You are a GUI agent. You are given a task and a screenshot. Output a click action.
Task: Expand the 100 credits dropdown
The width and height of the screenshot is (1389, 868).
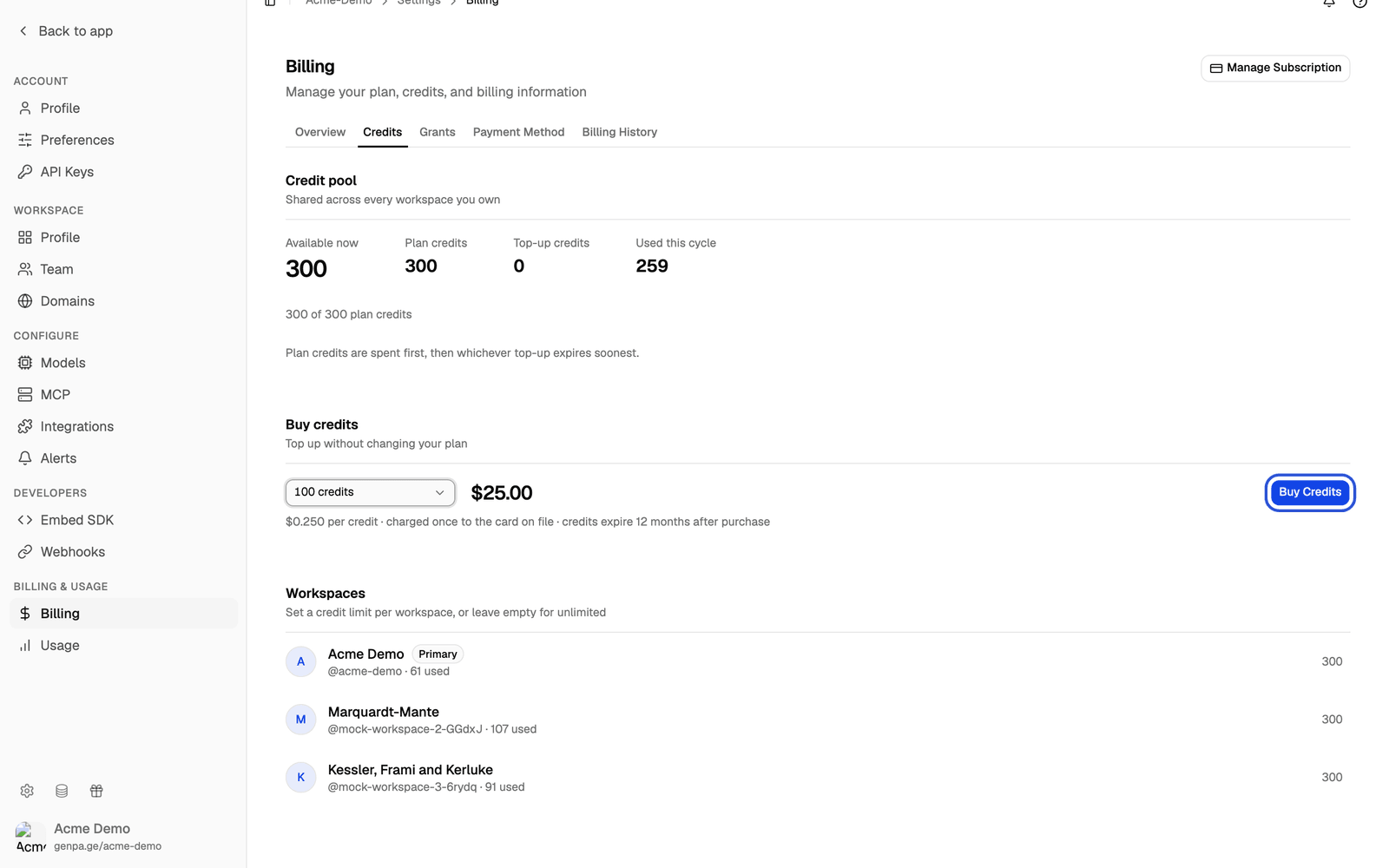pos(370,492)
